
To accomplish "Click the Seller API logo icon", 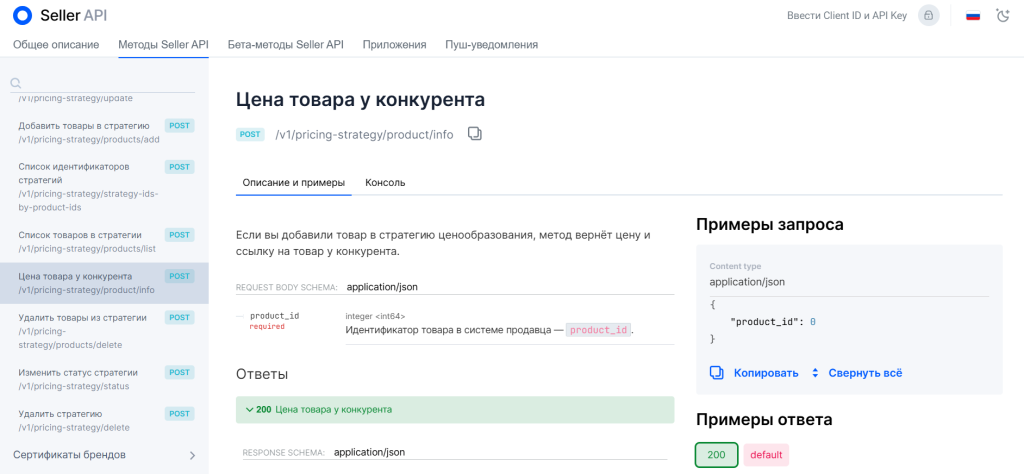I will coord(22,15).
